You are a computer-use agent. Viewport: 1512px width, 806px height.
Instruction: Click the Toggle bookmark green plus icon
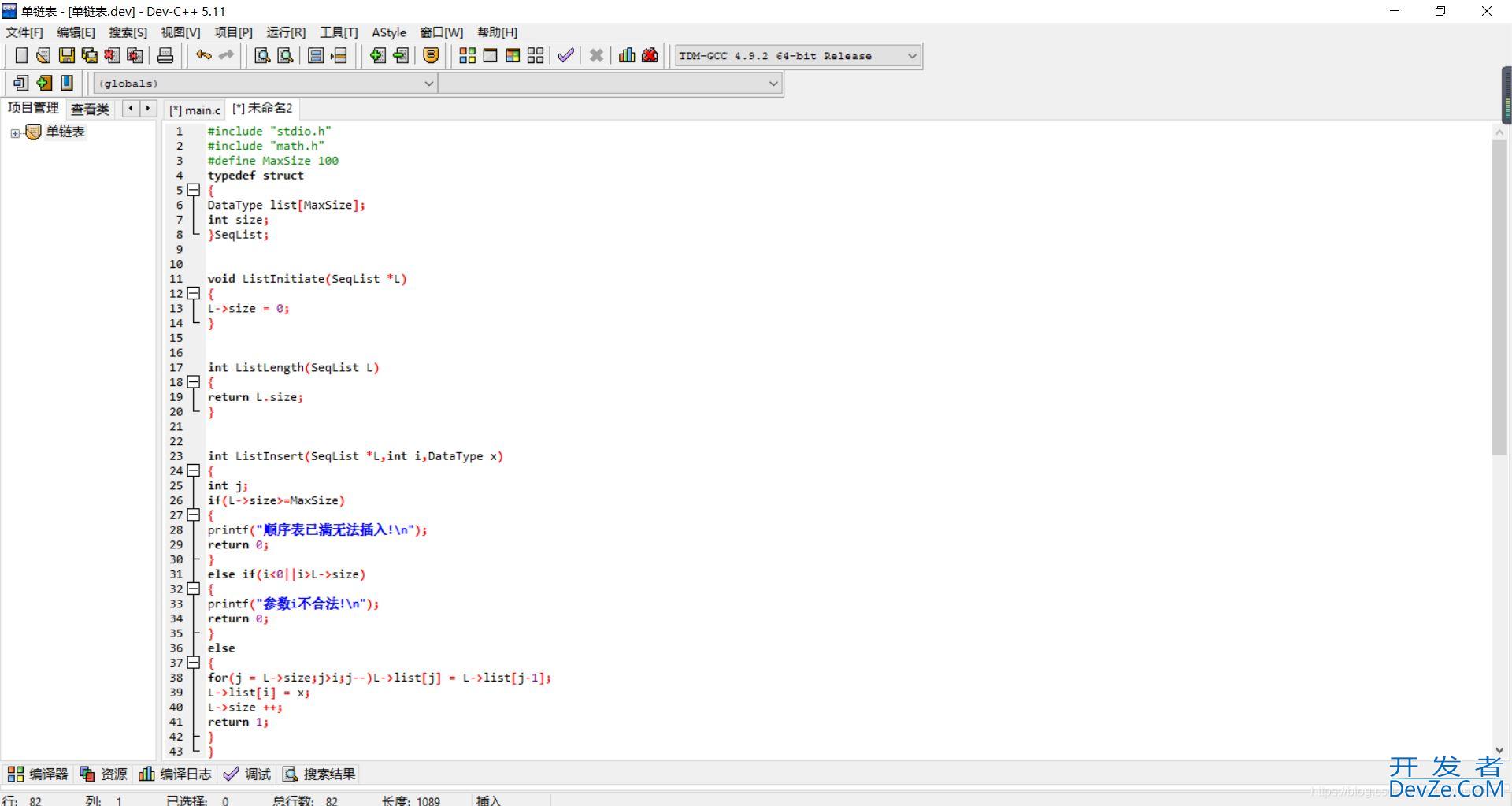click(44, 83)
